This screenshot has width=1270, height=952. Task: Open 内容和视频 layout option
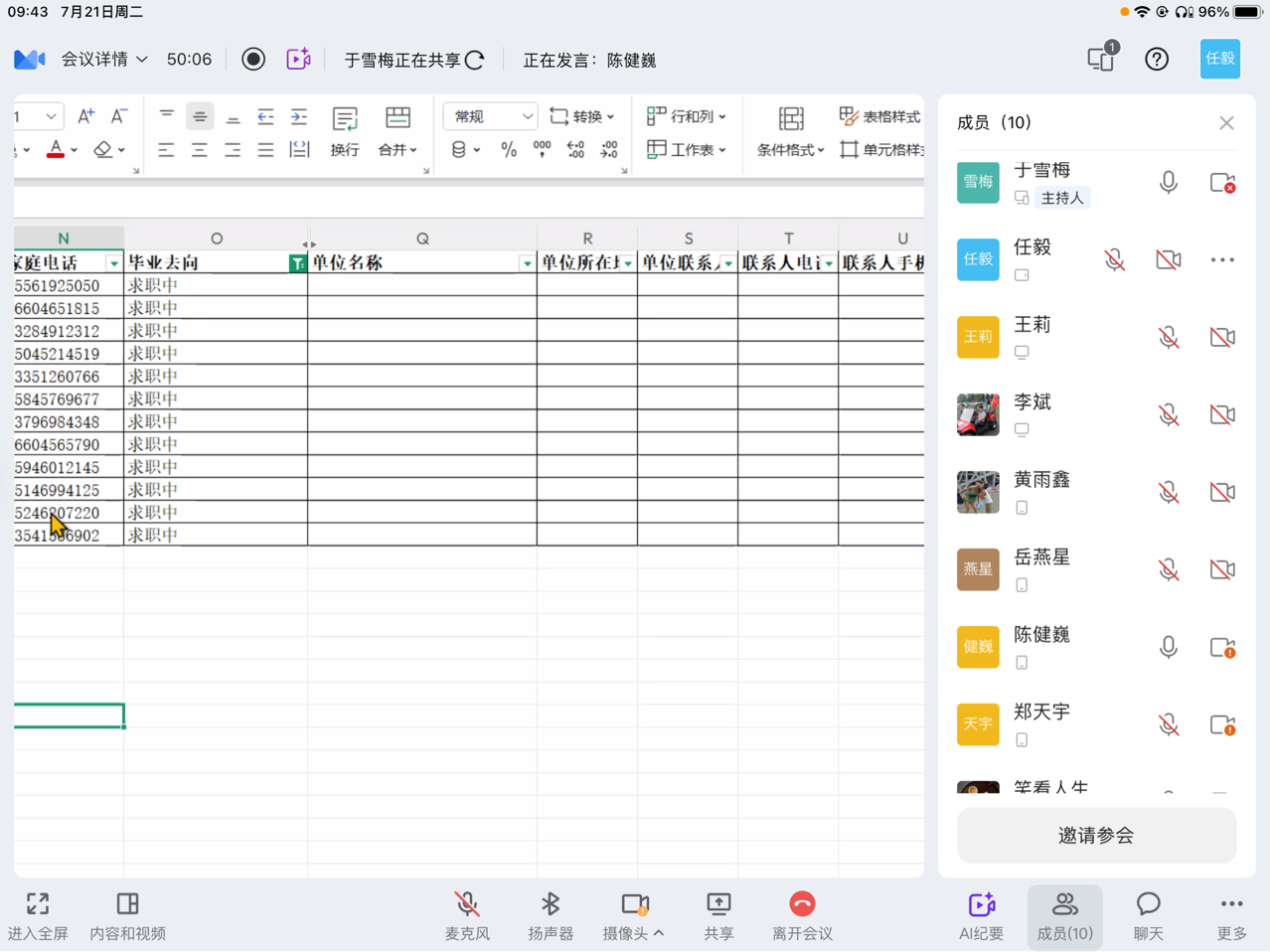click(x=127, y=916)
